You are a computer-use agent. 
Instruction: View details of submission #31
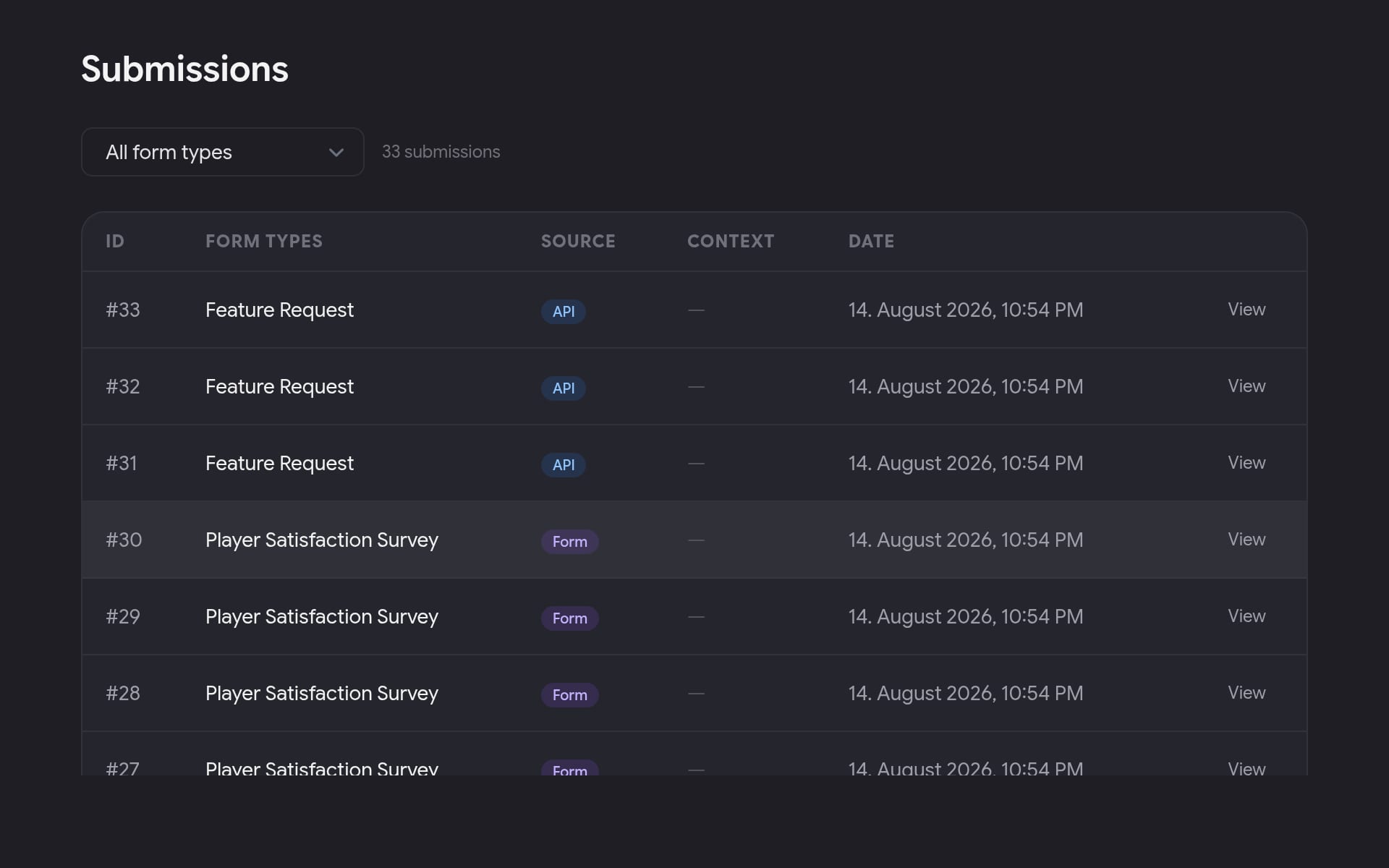pos(1246,463)
